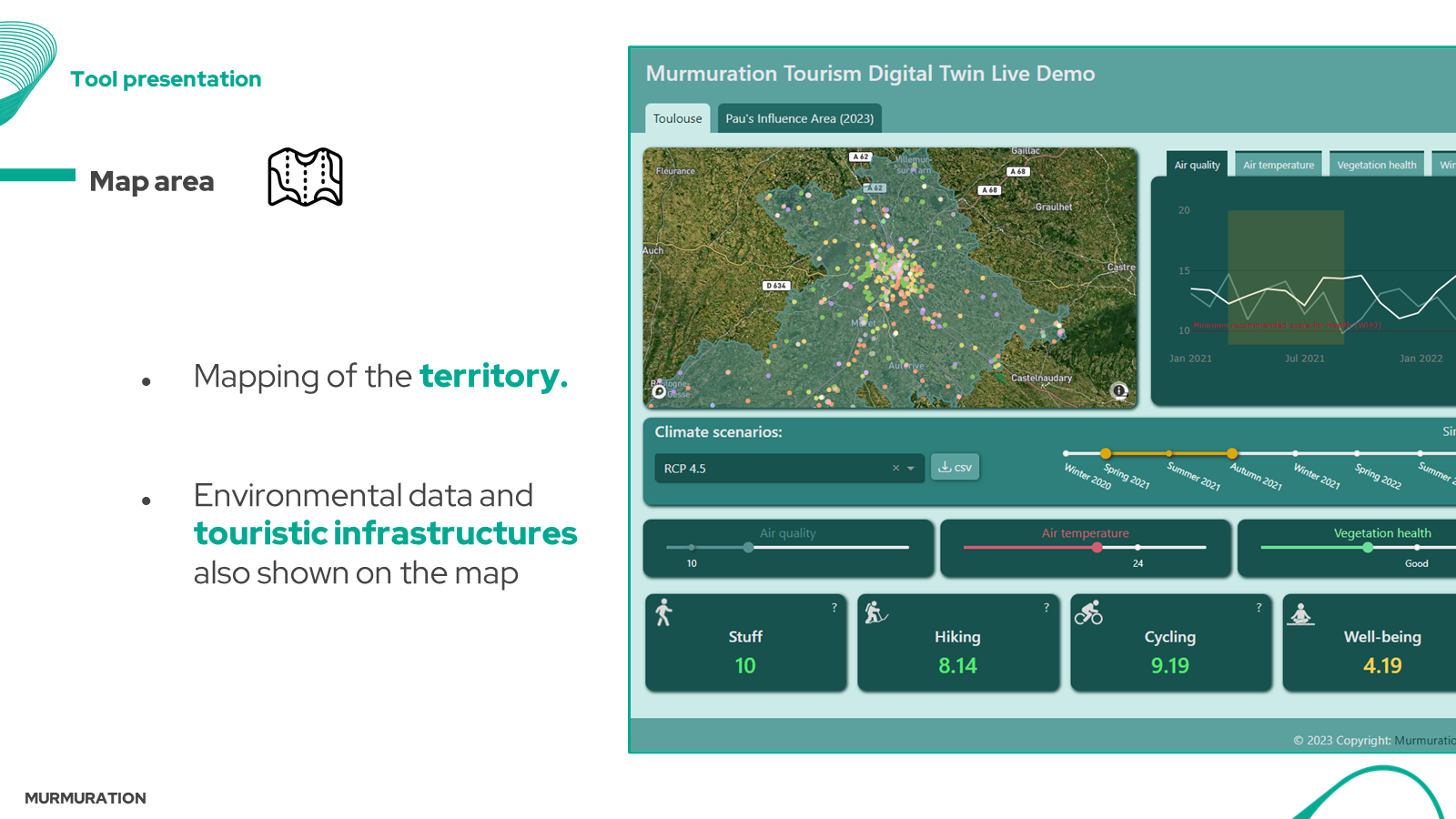Clear the RCP 4.5 selection with the X
The width and height of the screenshot is (1456, 819).
pos(895,469)
